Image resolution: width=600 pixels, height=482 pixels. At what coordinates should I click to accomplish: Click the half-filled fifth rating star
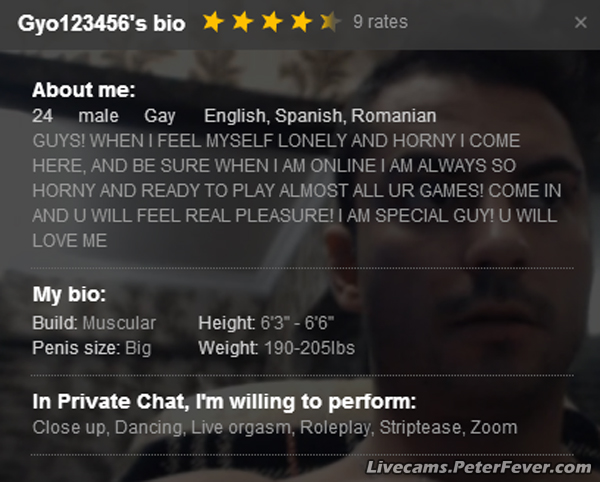tap(330, 22)
